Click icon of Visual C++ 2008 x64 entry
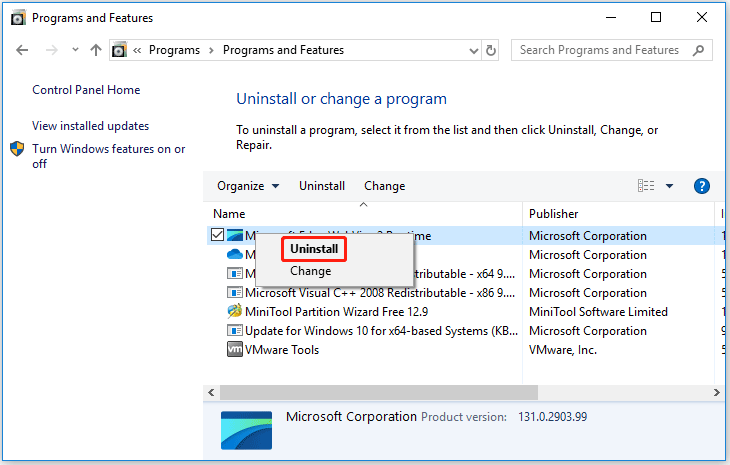Image resolution: width=730 pixels, height=465 pixels. 235,273
